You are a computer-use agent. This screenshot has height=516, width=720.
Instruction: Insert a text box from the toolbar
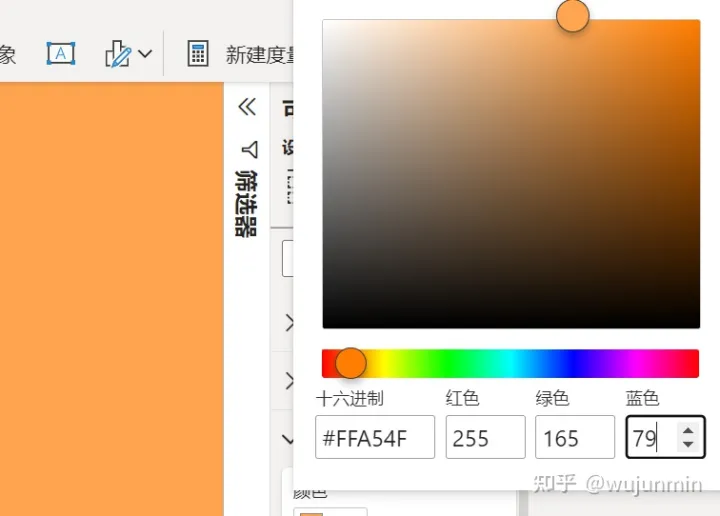coord(61,54)
